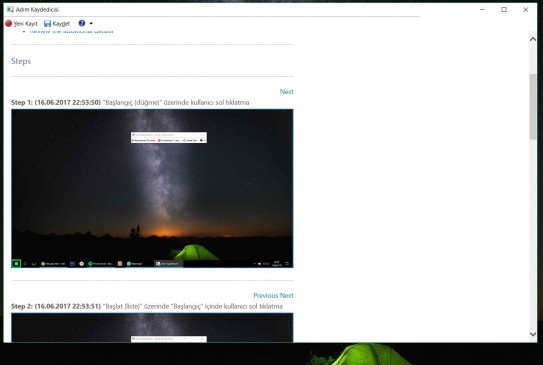Click the scrollbar up arrow

533,39
